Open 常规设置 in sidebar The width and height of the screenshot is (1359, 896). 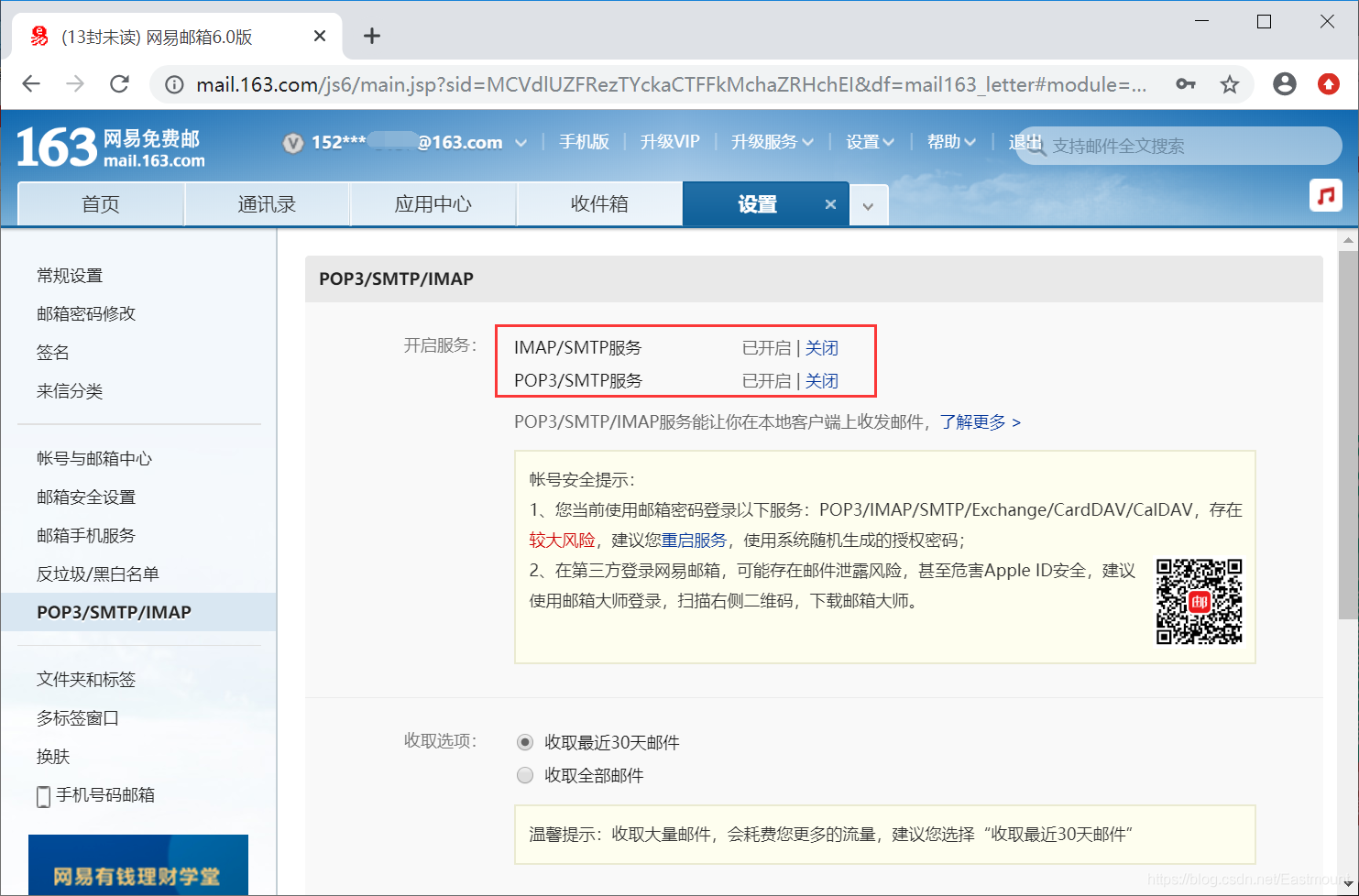click(x=70, y=276)
